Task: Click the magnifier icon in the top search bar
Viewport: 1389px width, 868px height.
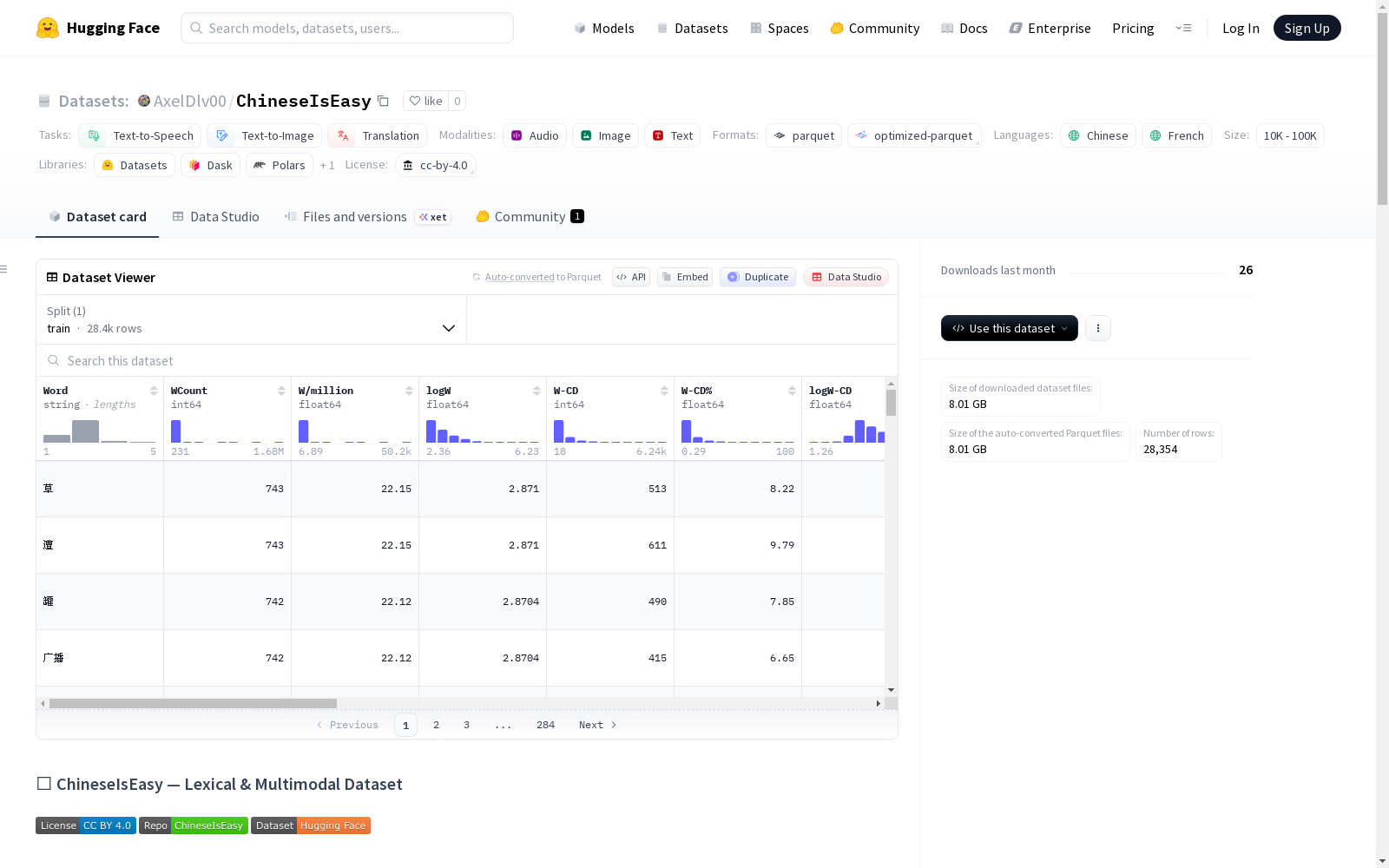Action: click(196, 28)
